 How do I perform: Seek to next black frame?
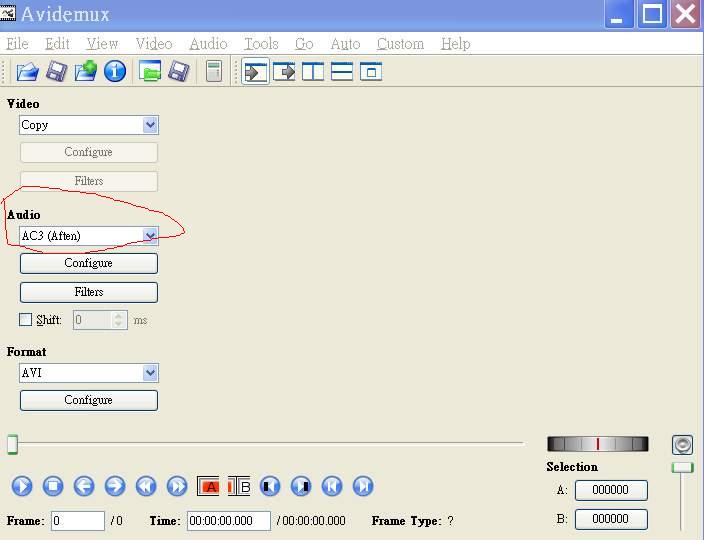click(x=301, y=486)
